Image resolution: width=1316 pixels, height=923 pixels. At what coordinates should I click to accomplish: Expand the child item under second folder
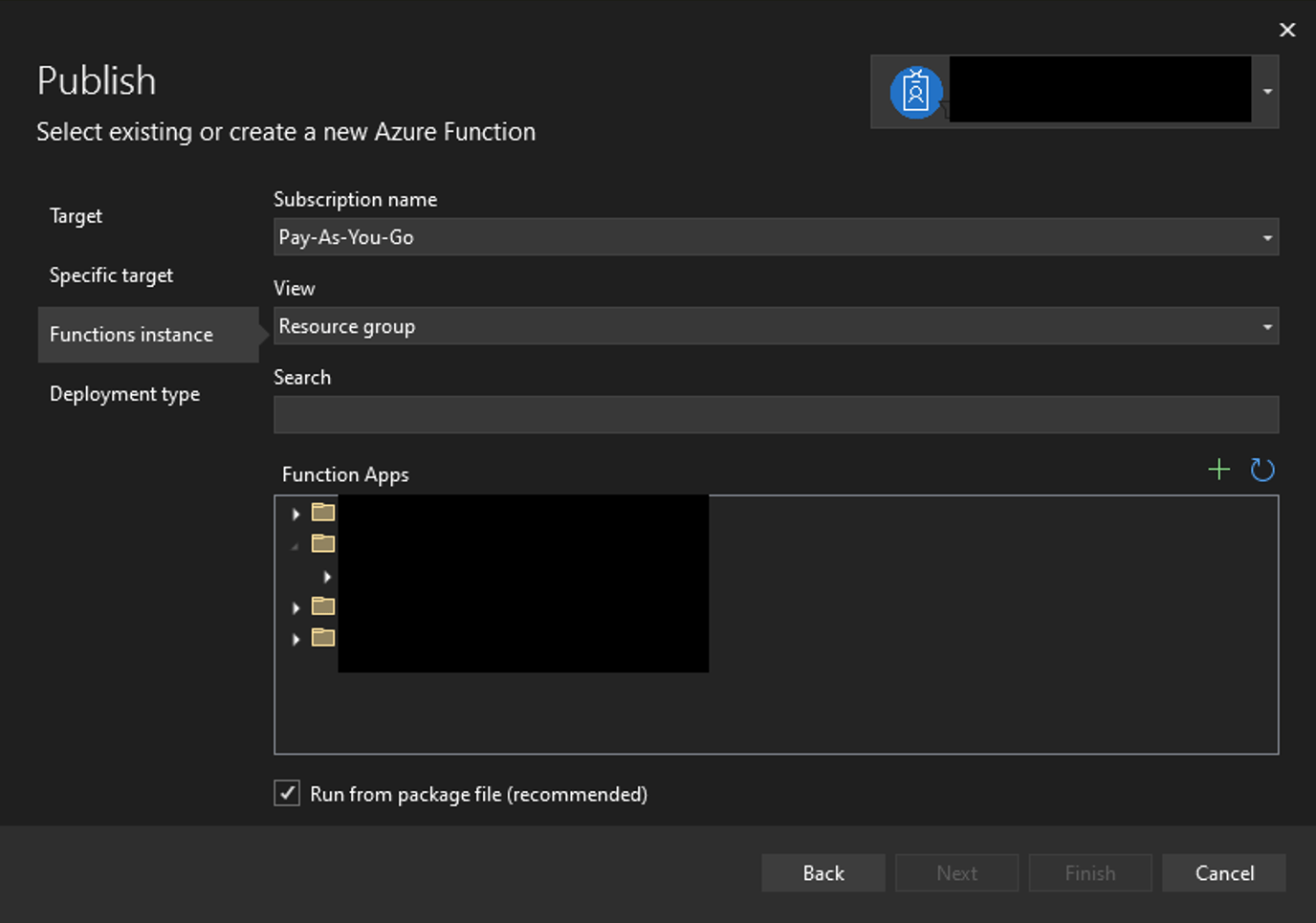coord(327,577)
